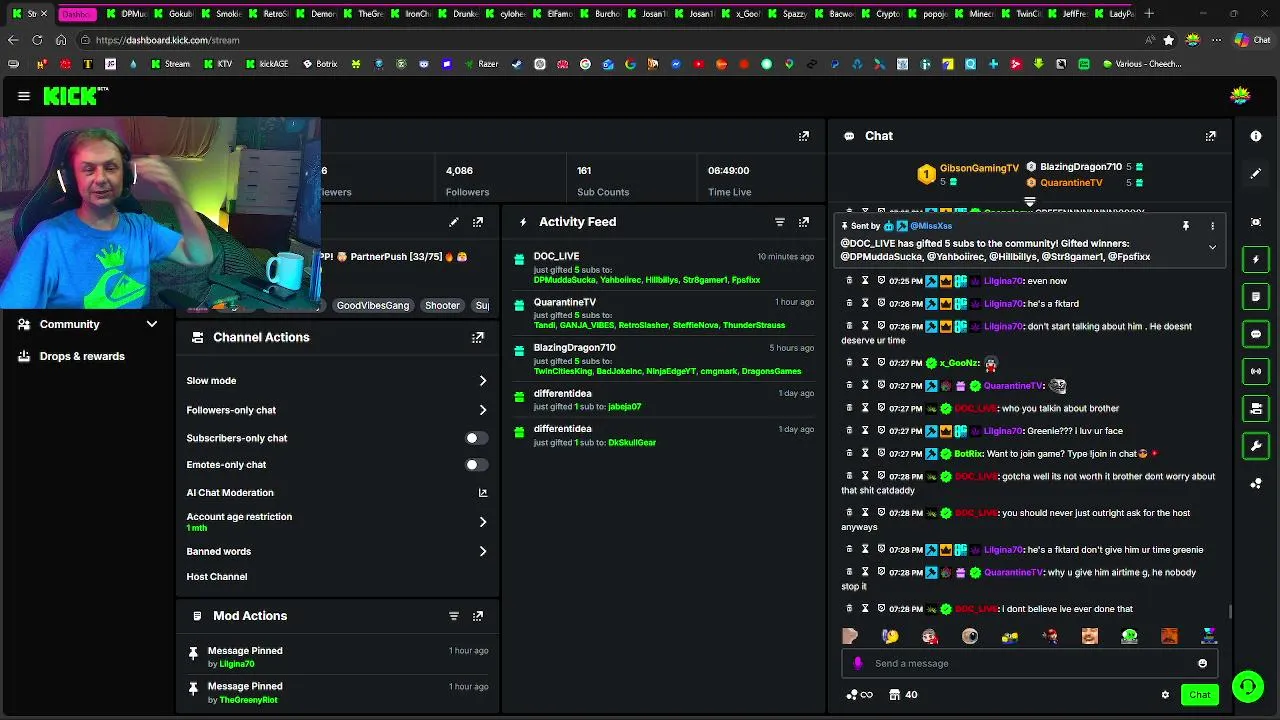Viewport: 1280px width, 720px height.
Task: Open Drops & rewards in sidebar
Action: [82, 356]
